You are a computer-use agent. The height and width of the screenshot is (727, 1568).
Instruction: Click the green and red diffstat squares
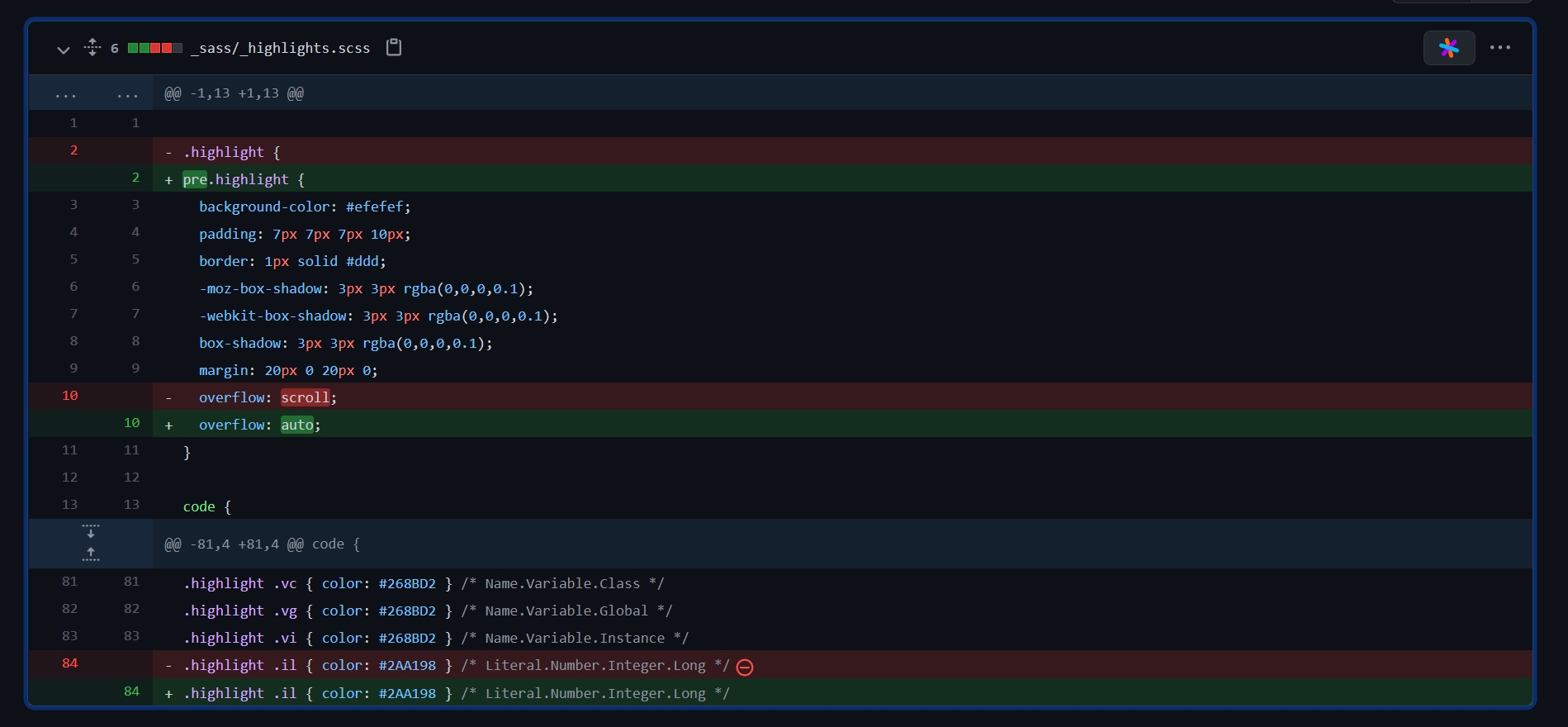point(154,48)
